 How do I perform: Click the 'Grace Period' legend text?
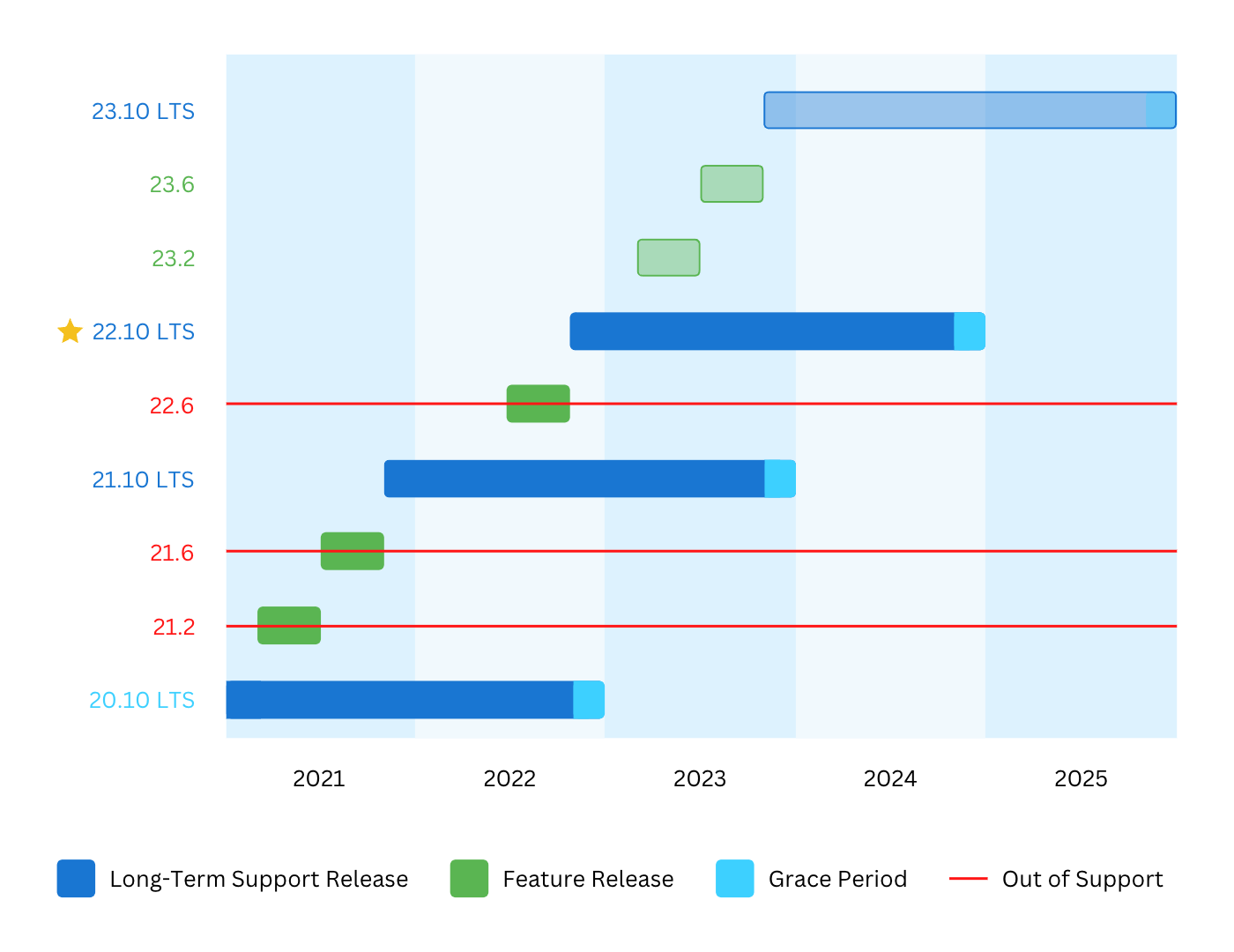click(x=837, y=880)
